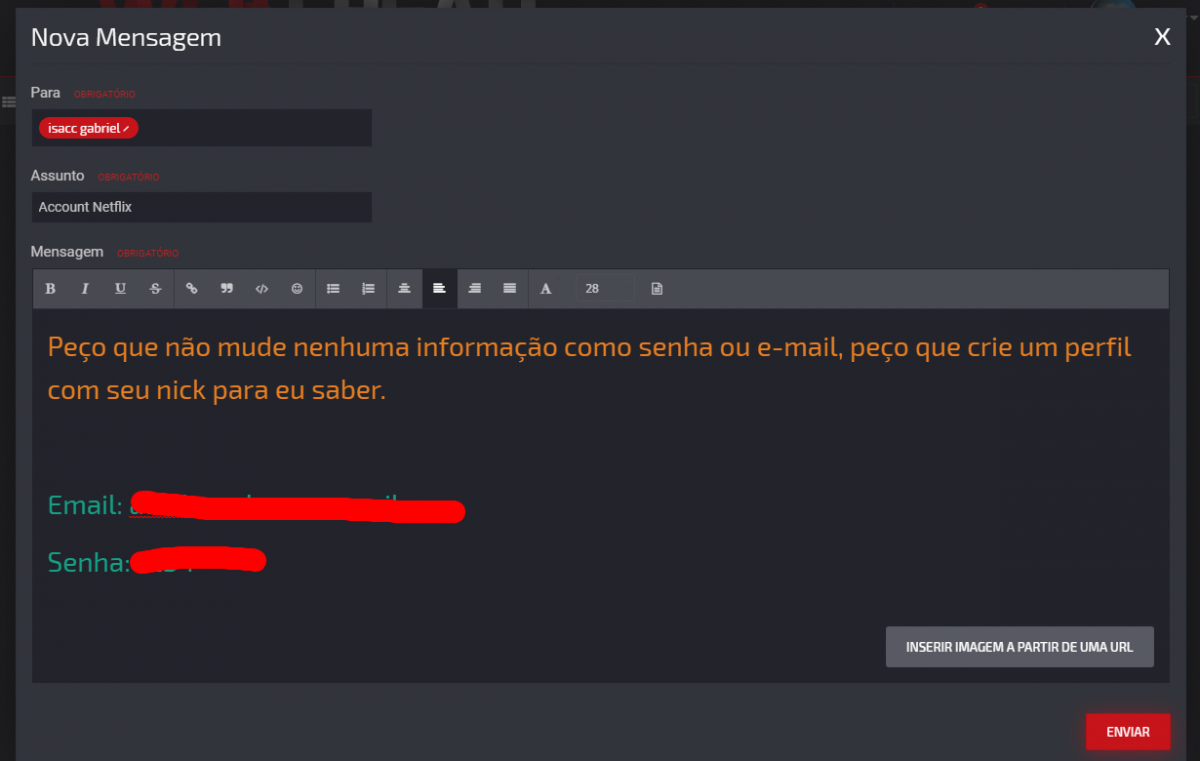This screenshot has width=1200, height=761.
Task: Right align the message text
Action: (x=474, y=288)
